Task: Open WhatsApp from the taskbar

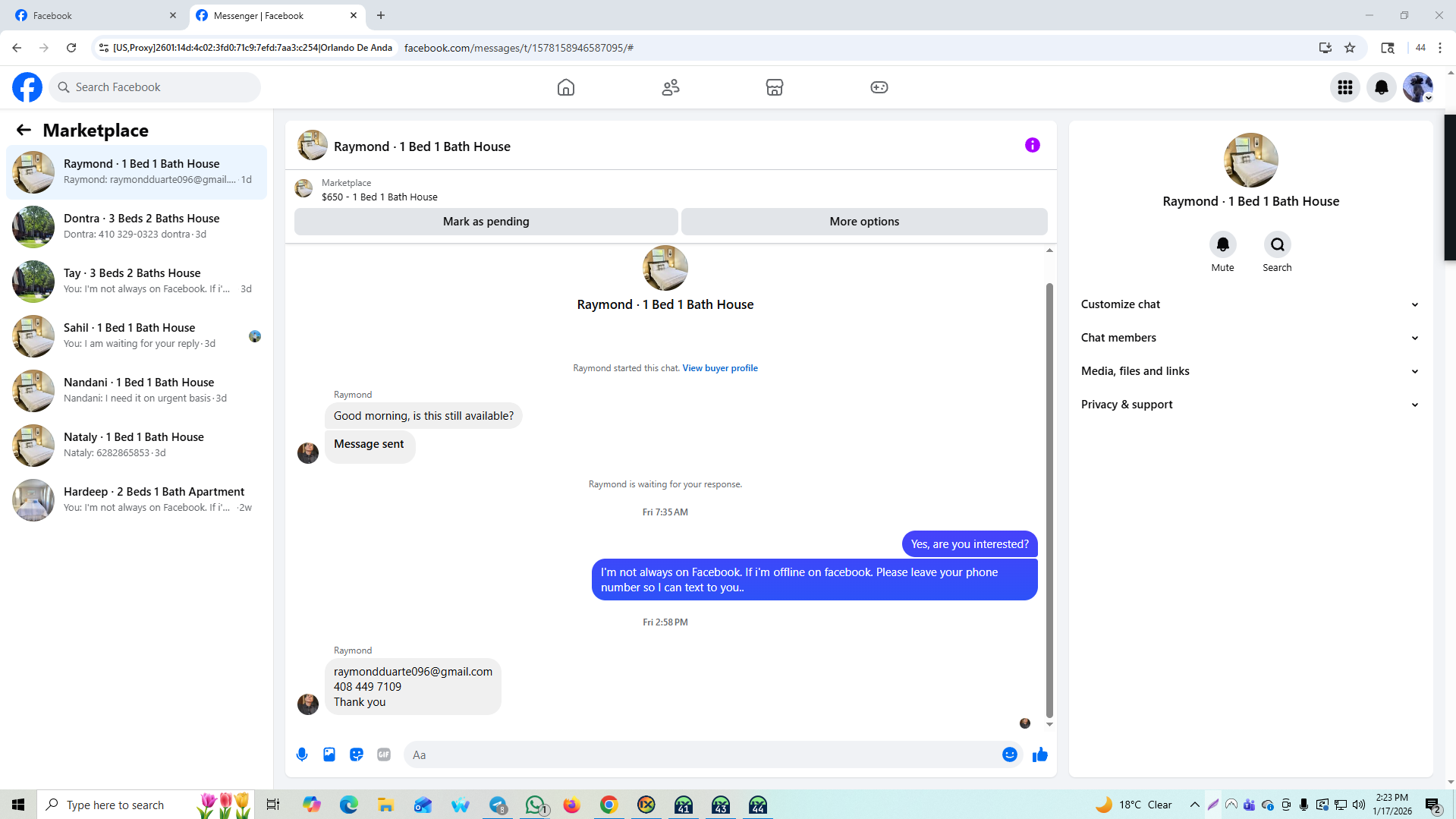Action: point(535,805)
